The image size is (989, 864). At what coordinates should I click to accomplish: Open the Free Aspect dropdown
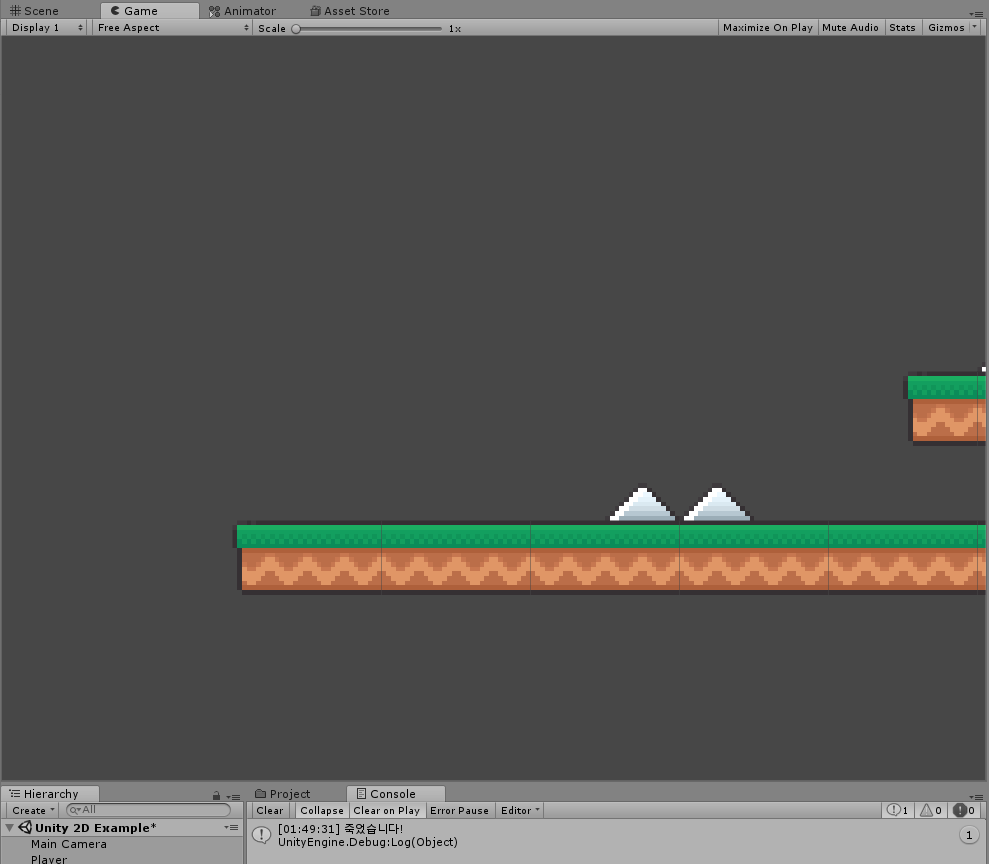click(172, 28)
